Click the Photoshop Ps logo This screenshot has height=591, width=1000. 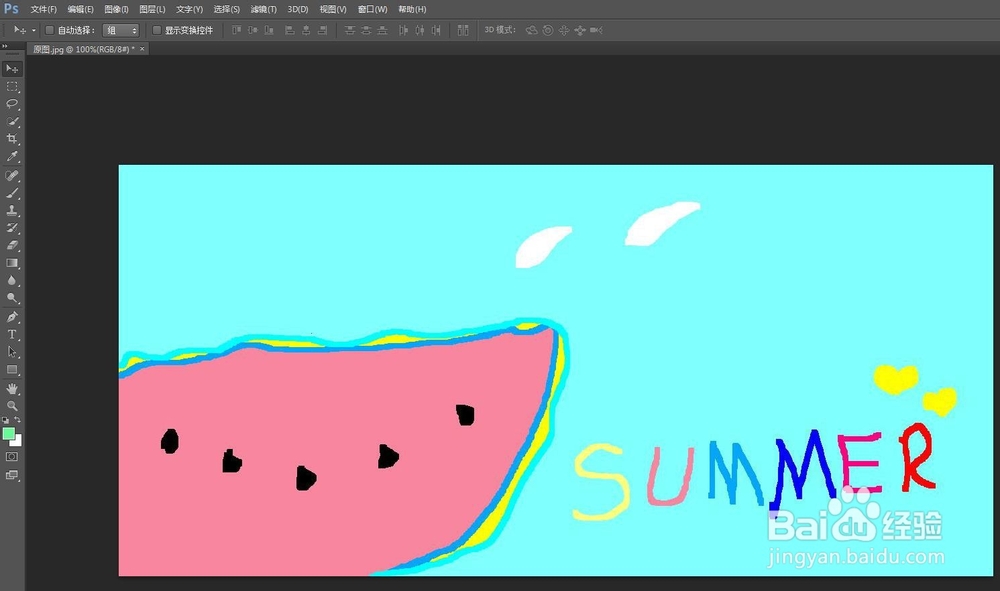pyautogui.click(x=11, y=9)
